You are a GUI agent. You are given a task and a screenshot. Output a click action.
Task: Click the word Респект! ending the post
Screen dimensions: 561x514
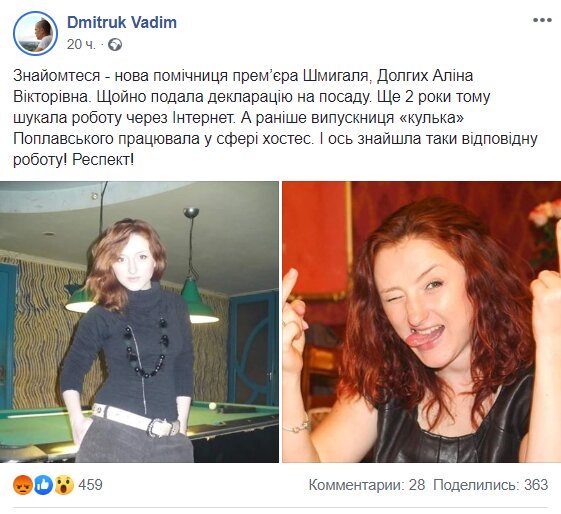pyautogui.click(x=103, y=160)
